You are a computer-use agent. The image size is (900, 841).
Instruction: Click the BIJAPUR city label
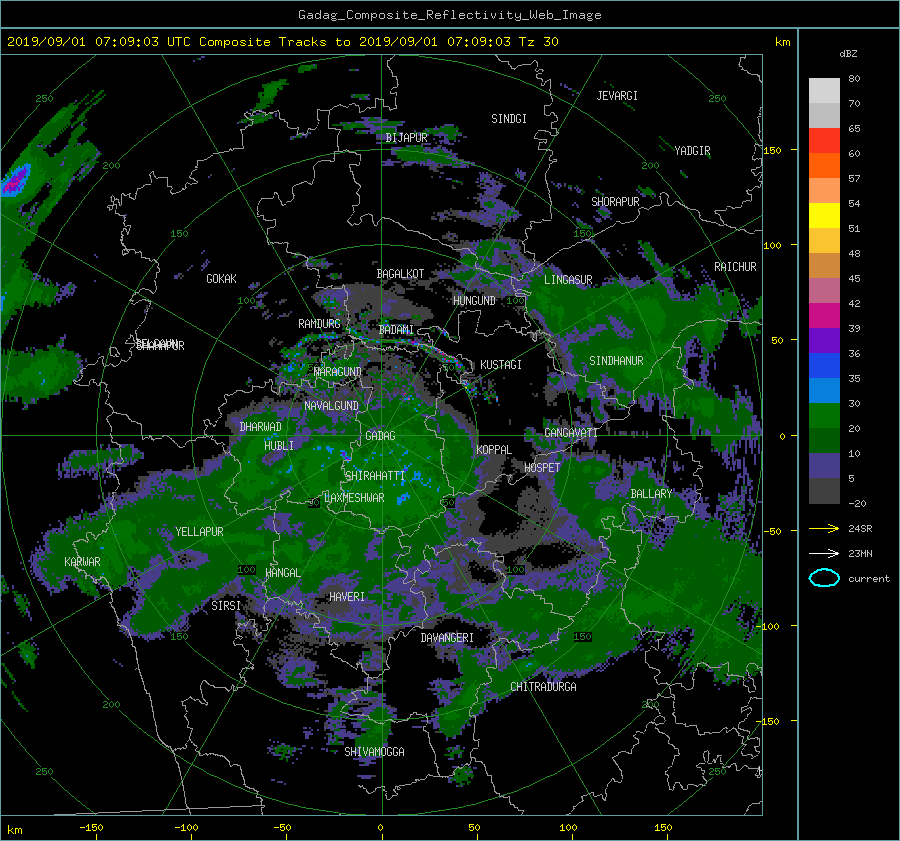pyautogui.click(x=406, y=138)
